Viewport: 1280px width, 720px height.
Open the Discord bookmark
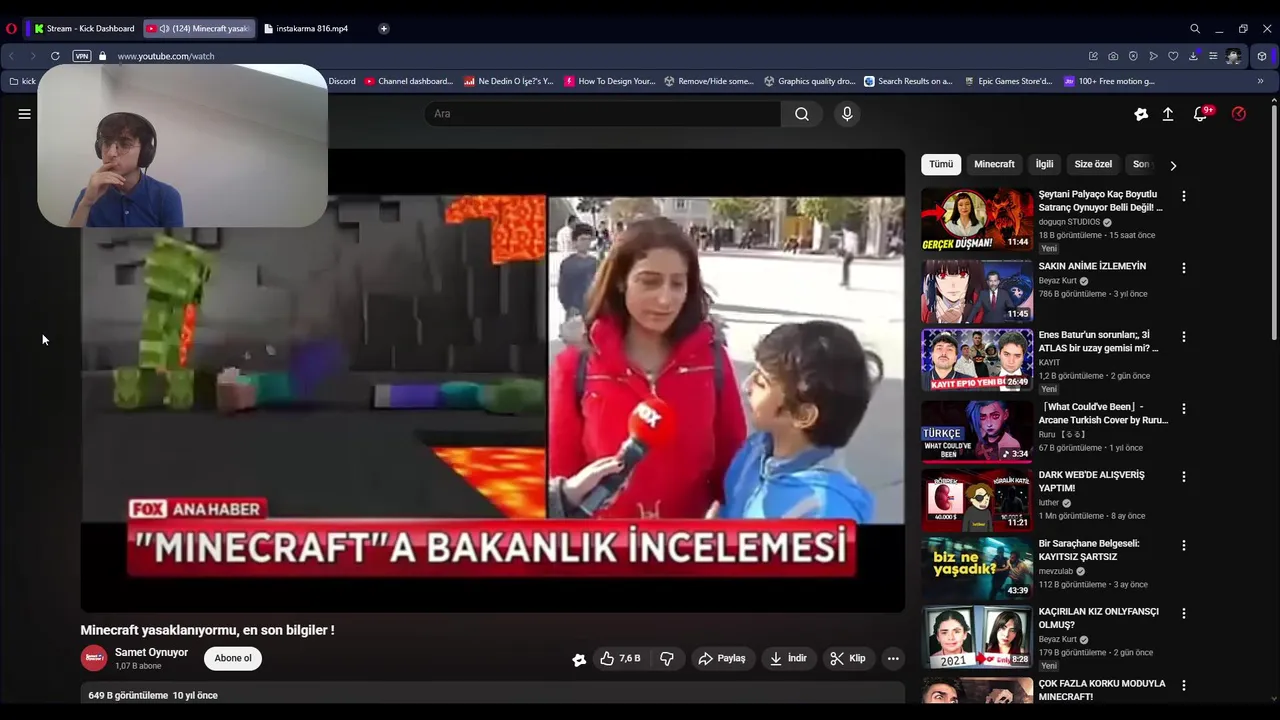(341, 81)
